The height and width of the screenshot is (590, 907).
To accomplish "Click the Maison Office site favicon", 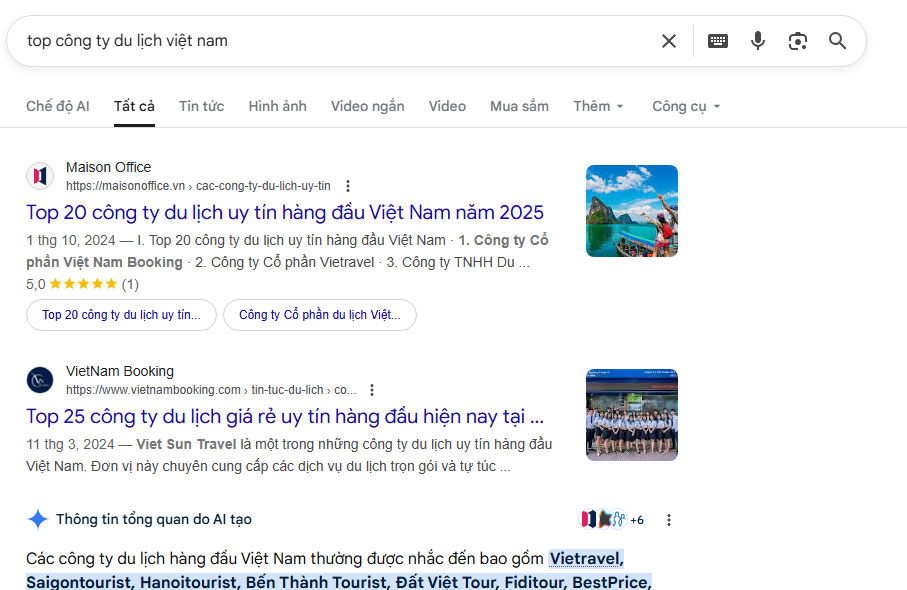I will click(40, 175).
